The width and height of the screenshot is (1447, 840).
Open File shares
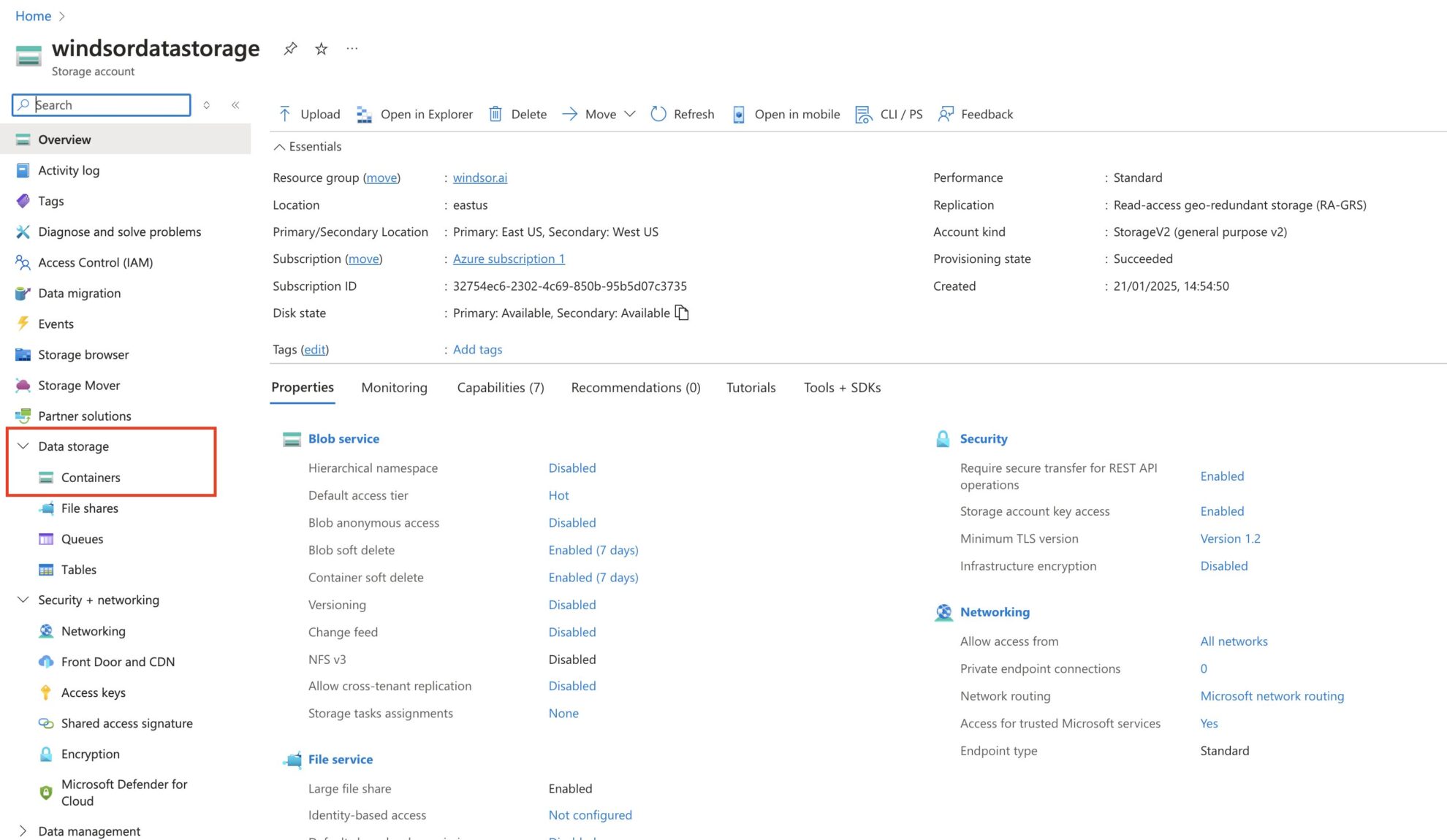pos(89,508)
